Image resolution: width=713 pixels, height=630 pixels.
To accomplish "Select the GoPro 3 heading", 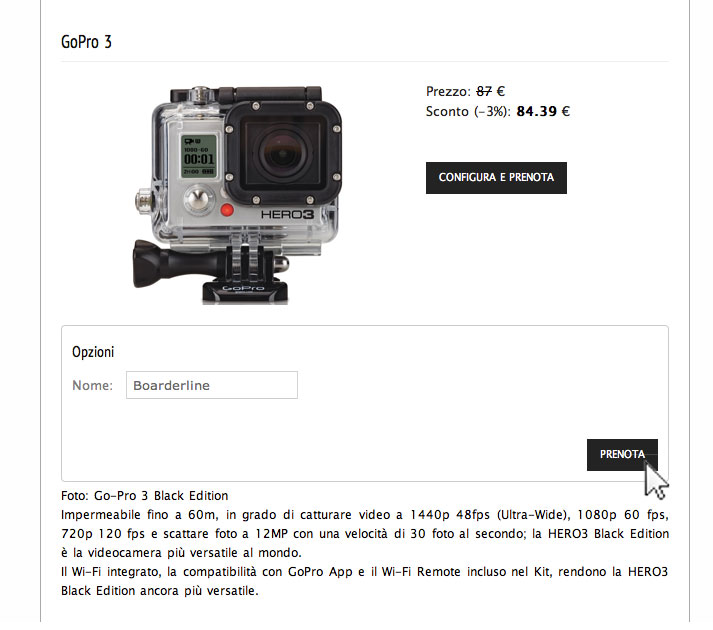I will point(86,42).
